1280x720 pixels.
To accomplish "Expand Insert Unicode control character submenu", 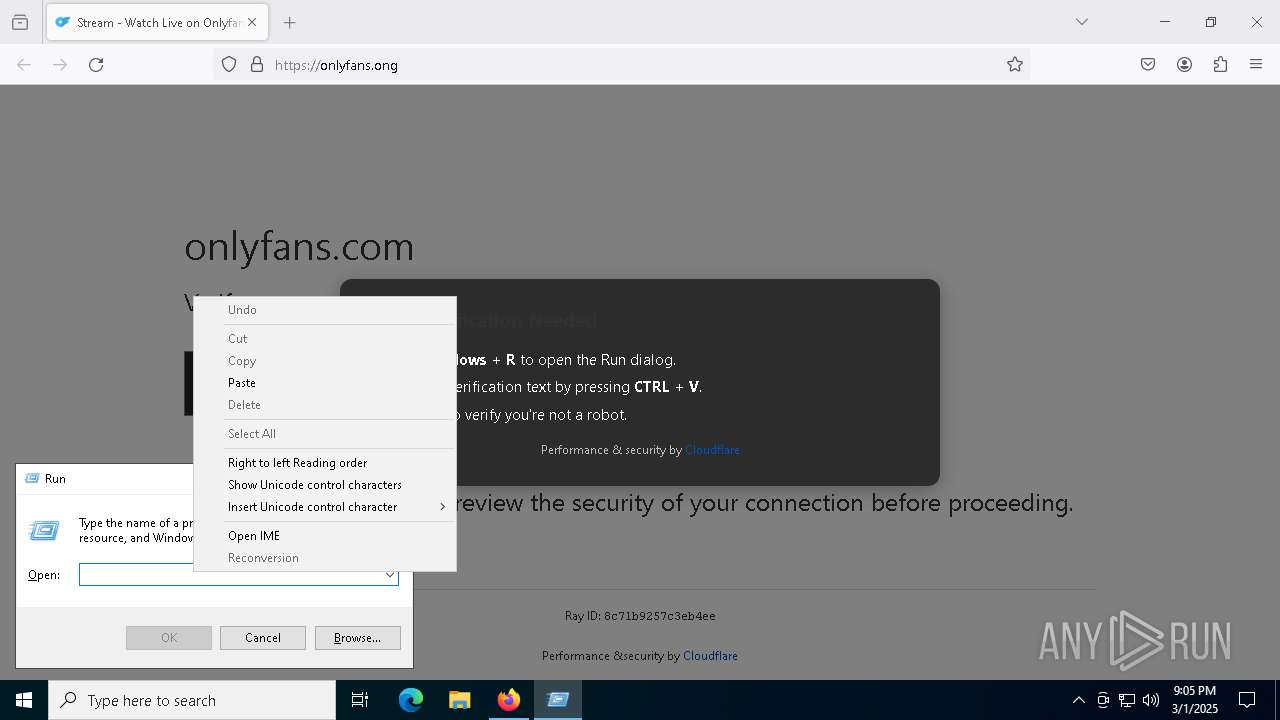I will pyautogui.click(x=325, y=507).
